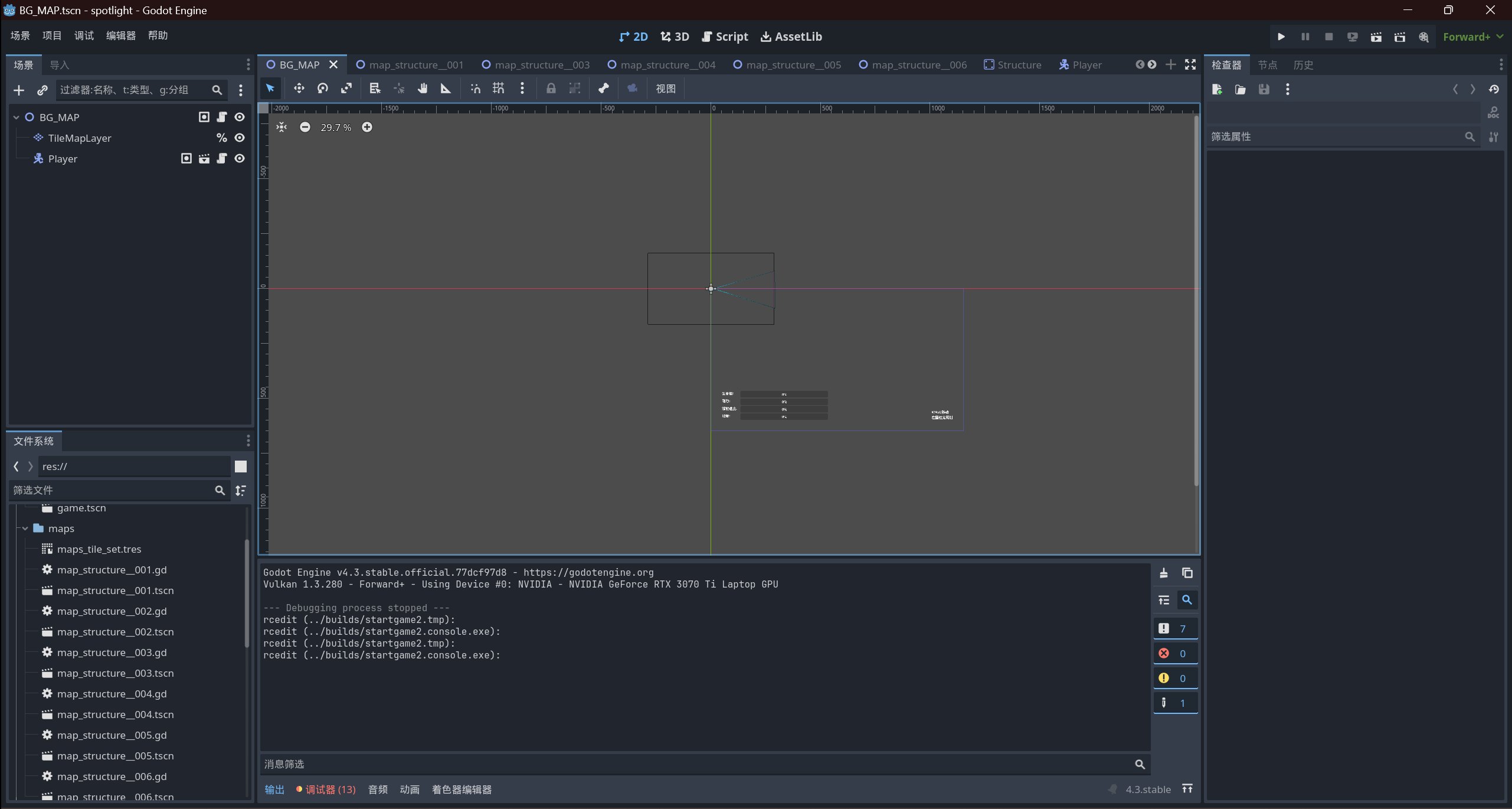The height and width of the screenshot is (809, 1512).
Task: Open skeleton options bone icon
Action: [x=604, y=89]
